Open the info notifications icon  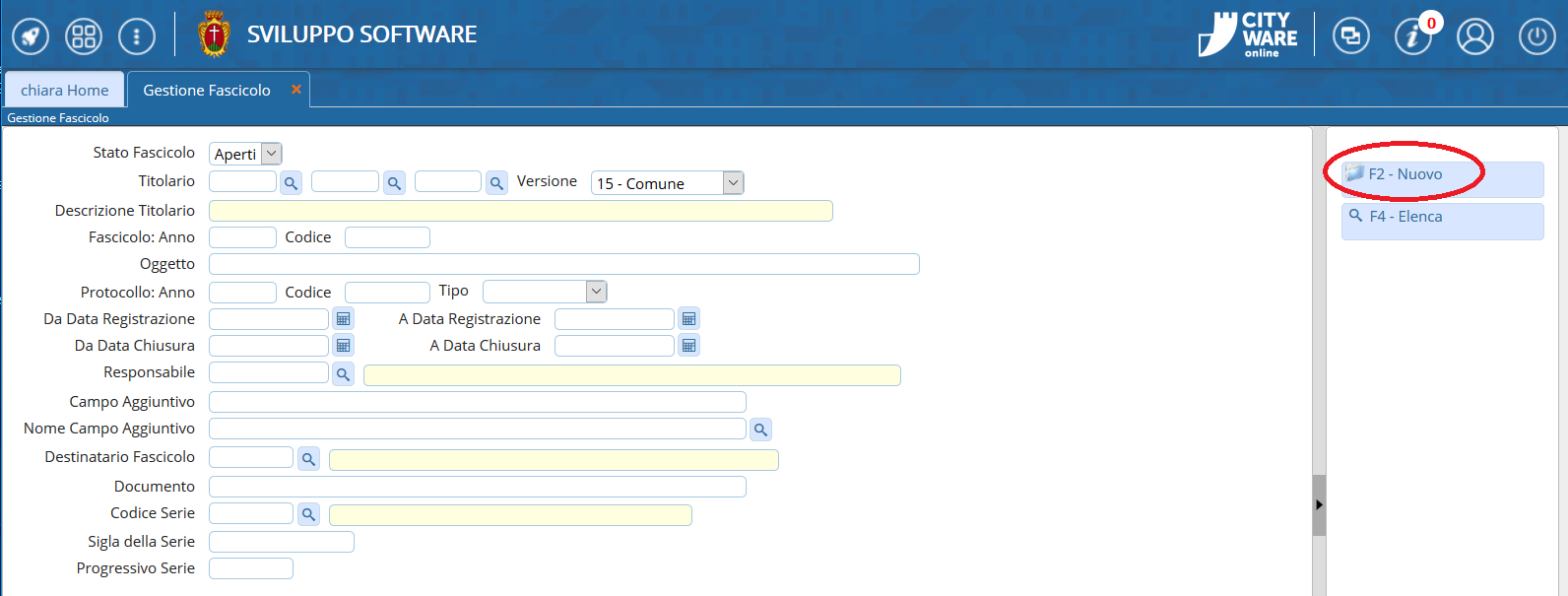pos(1412,37)
